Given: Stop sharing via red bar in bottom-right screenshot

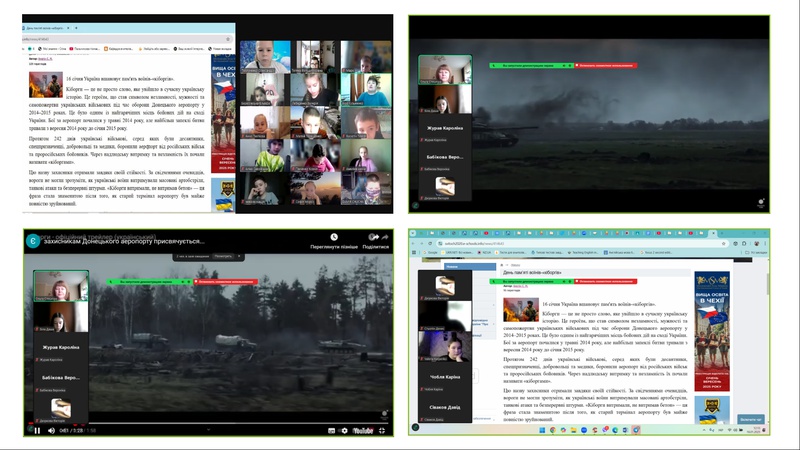Looking at the screenshot, I should (606, 281).
